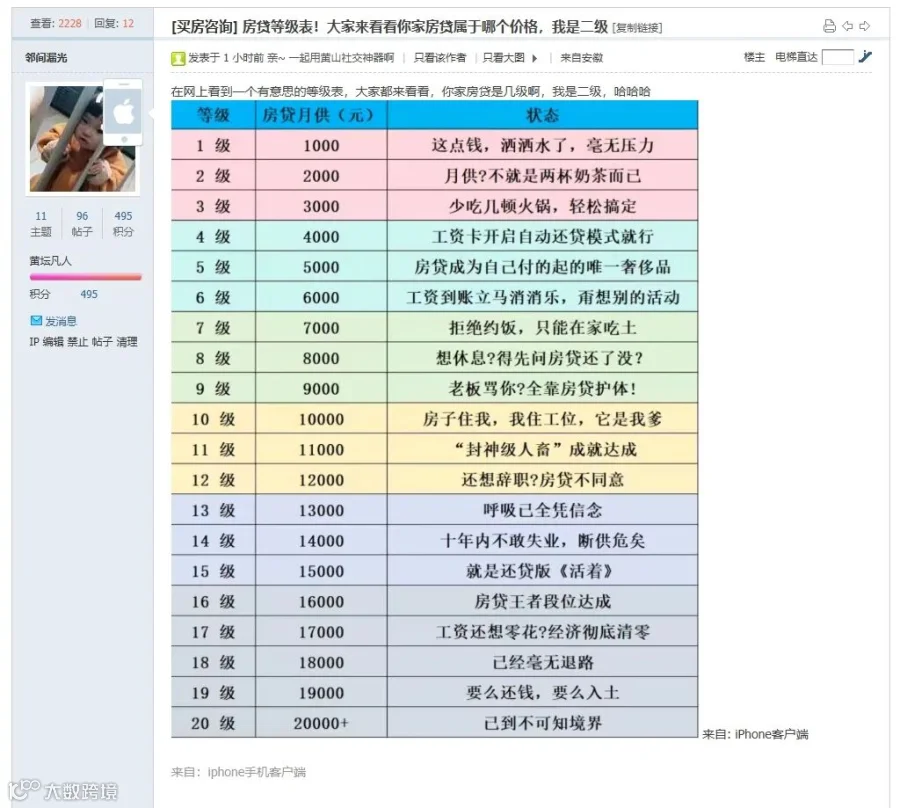
Task: Click the 状态 table header
Action: (x=542, y=115)
